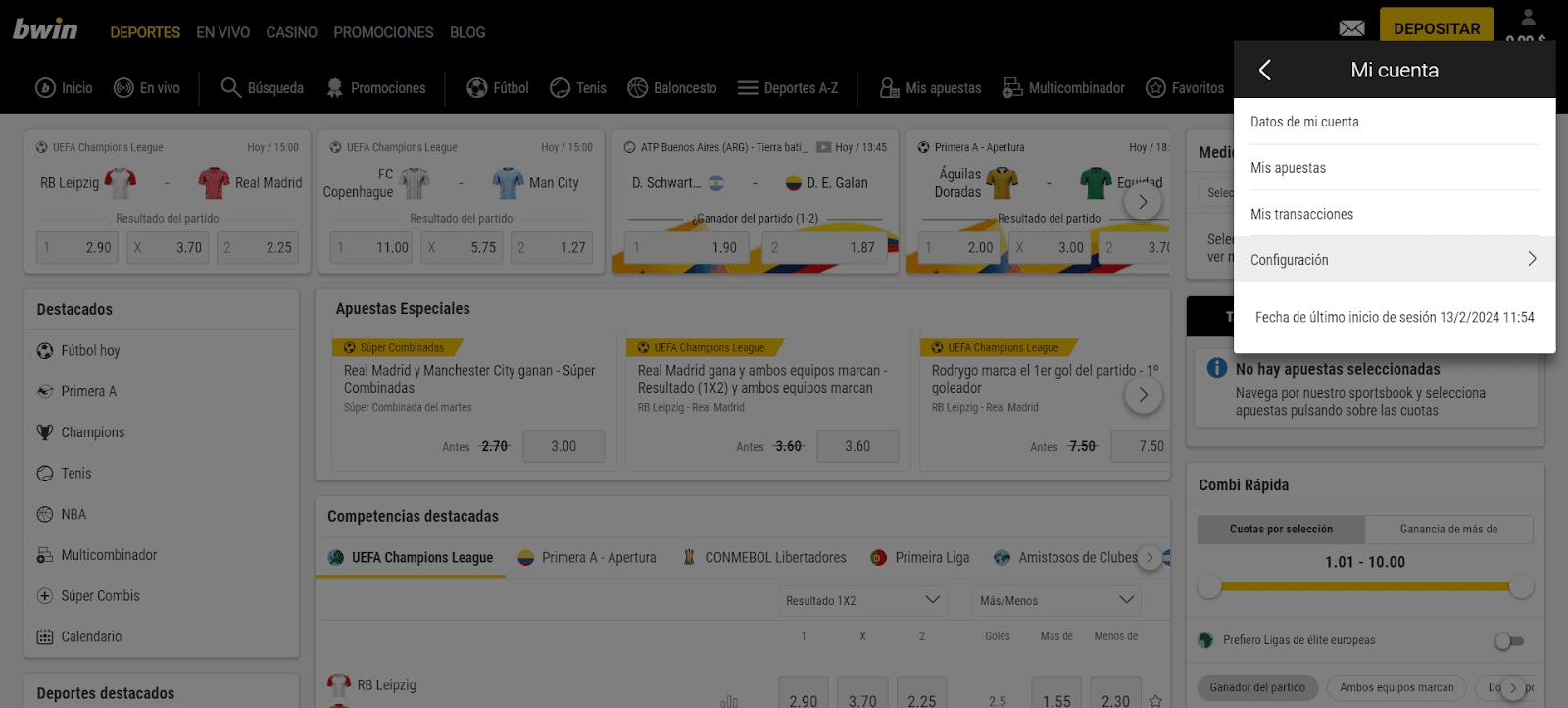
Task: Switch to CONMEBOL Libertadores tab
Action: click(x=764, y=557)
